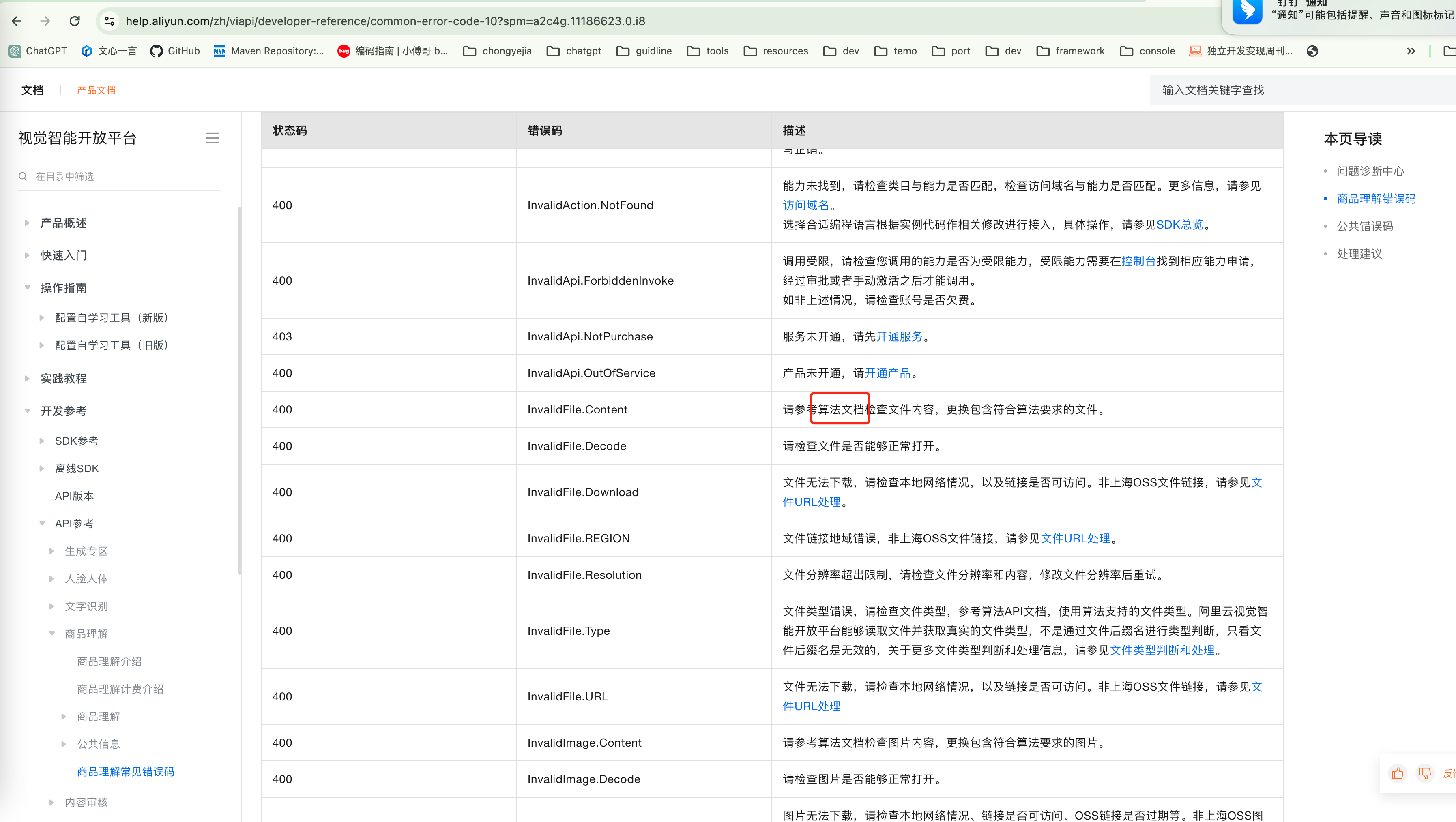This screenshot has height=822, width=1456.
Task: Click the sidebar hamburger menu icon
Action: tap(212, 138)
